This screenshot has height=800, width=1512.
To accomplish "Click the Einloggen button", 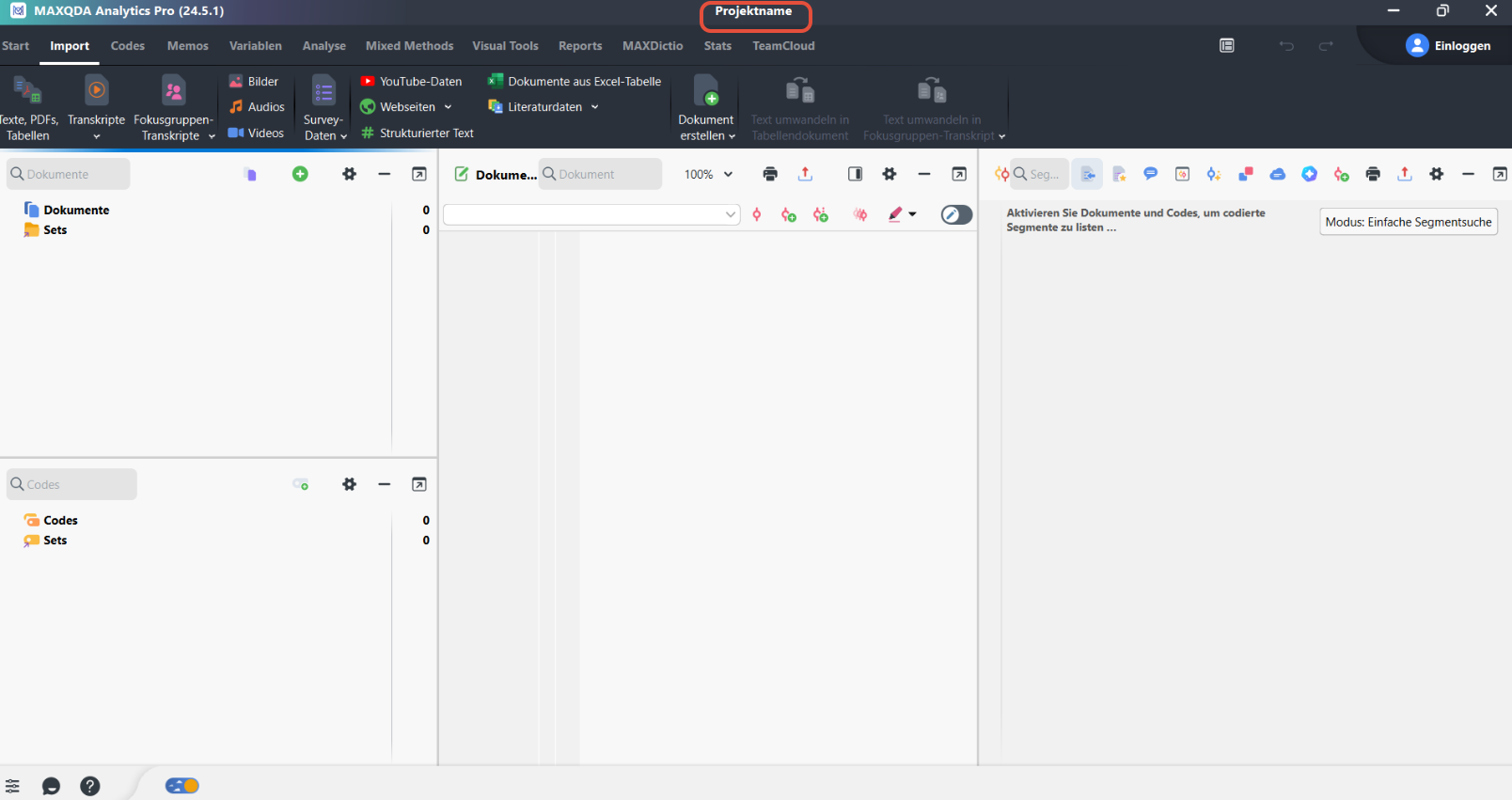I will coord(1448,46).
